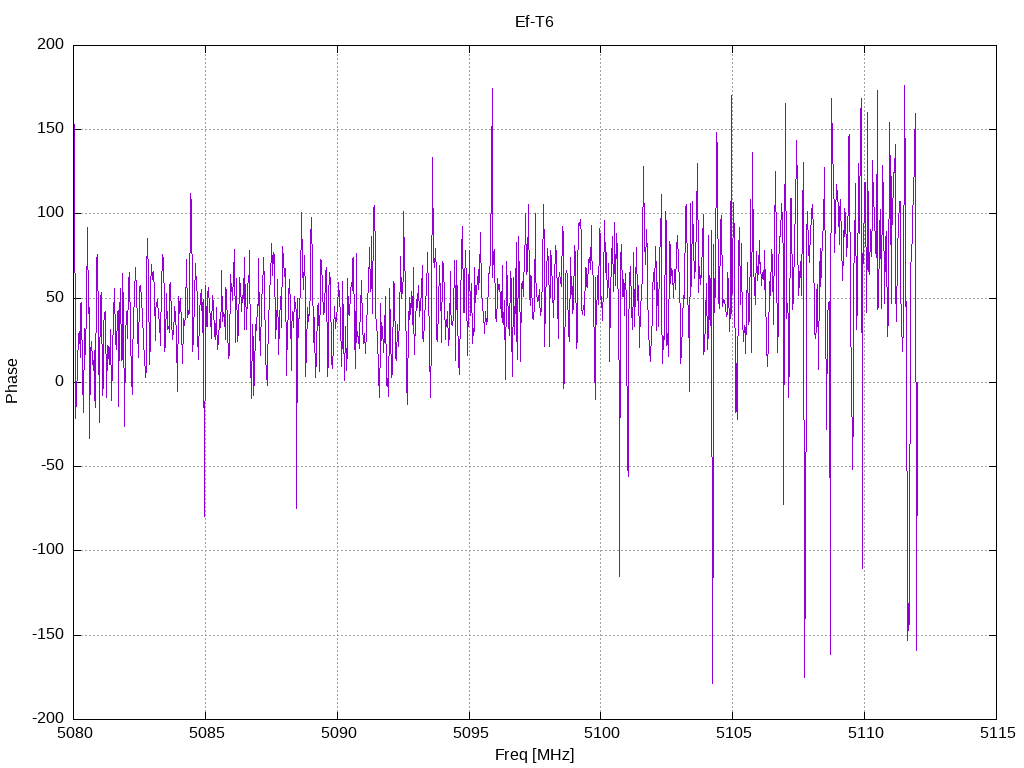The width and height of the screenshot is (1024, 768).
Task: Click x-axis tick label 5105
Action: coord(733,733)
